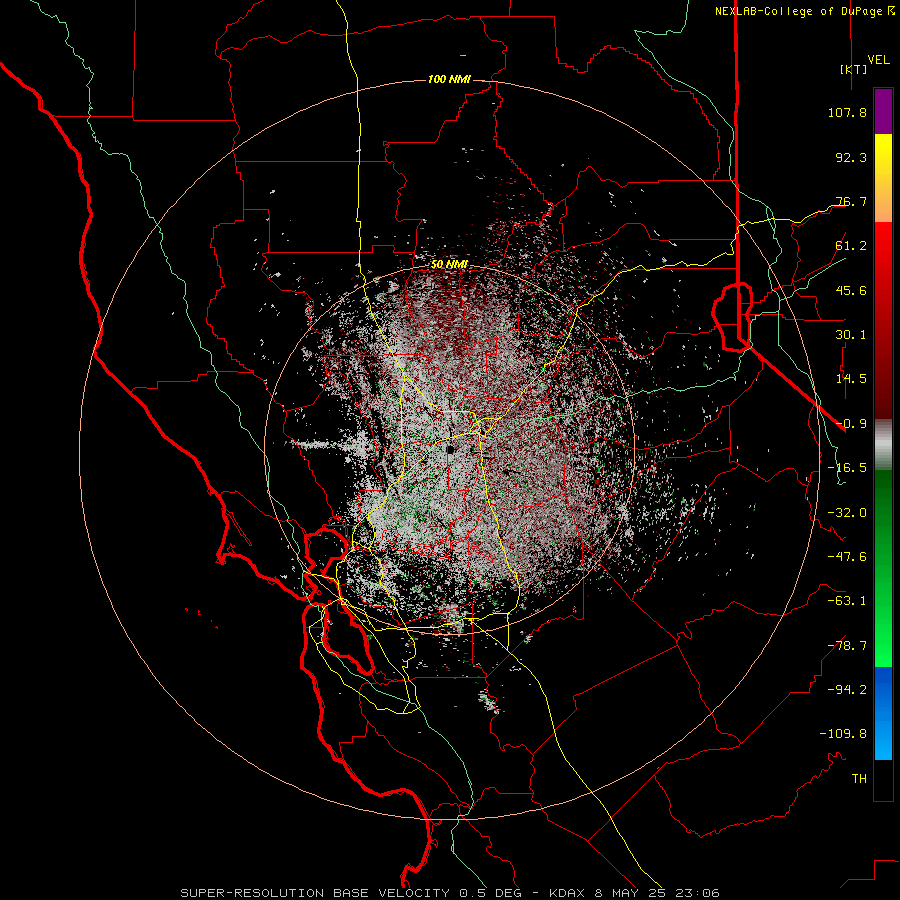The height and width of the screenshot is (900, 900).
Task: Select the -63.1 velocity legend value
Action: pos(847,601)
